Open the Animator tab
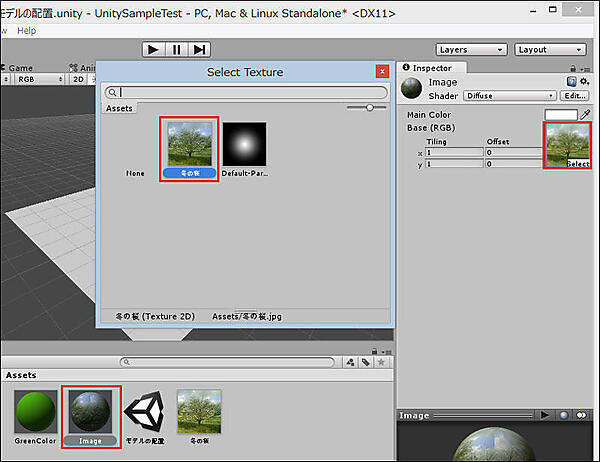 click(82, 68)
